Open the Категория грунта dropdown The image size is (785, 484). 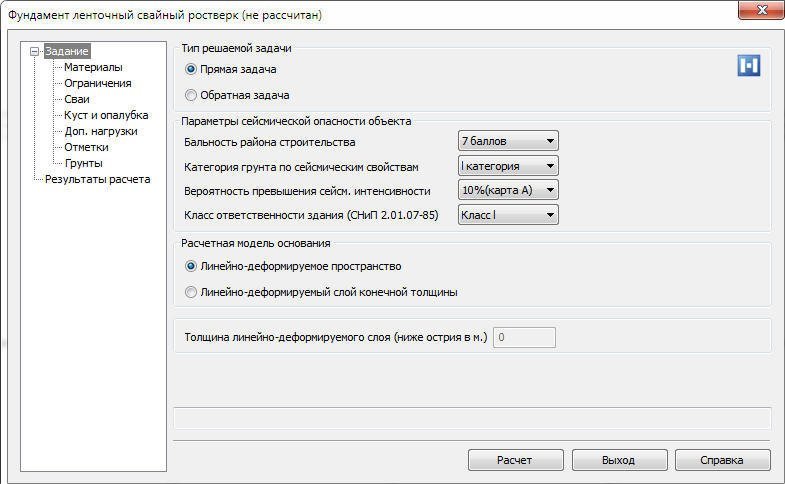[x=508, y=166]
